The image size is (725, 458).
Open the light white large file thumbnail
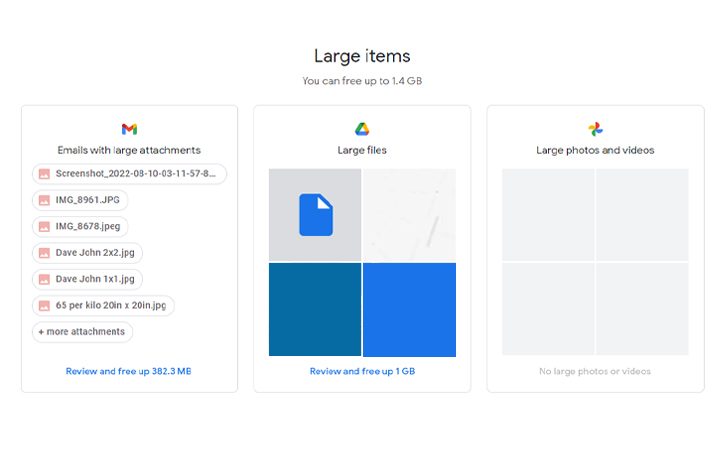click(410, 215)
